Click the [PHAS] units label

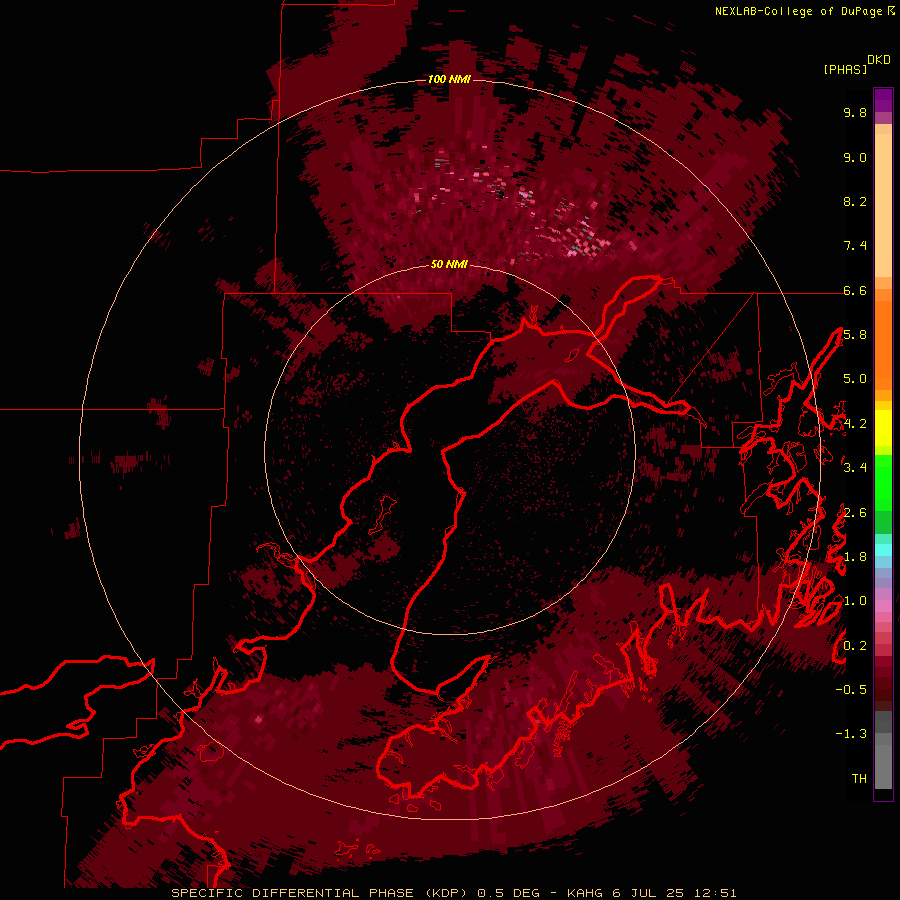(x=845, y=69)
